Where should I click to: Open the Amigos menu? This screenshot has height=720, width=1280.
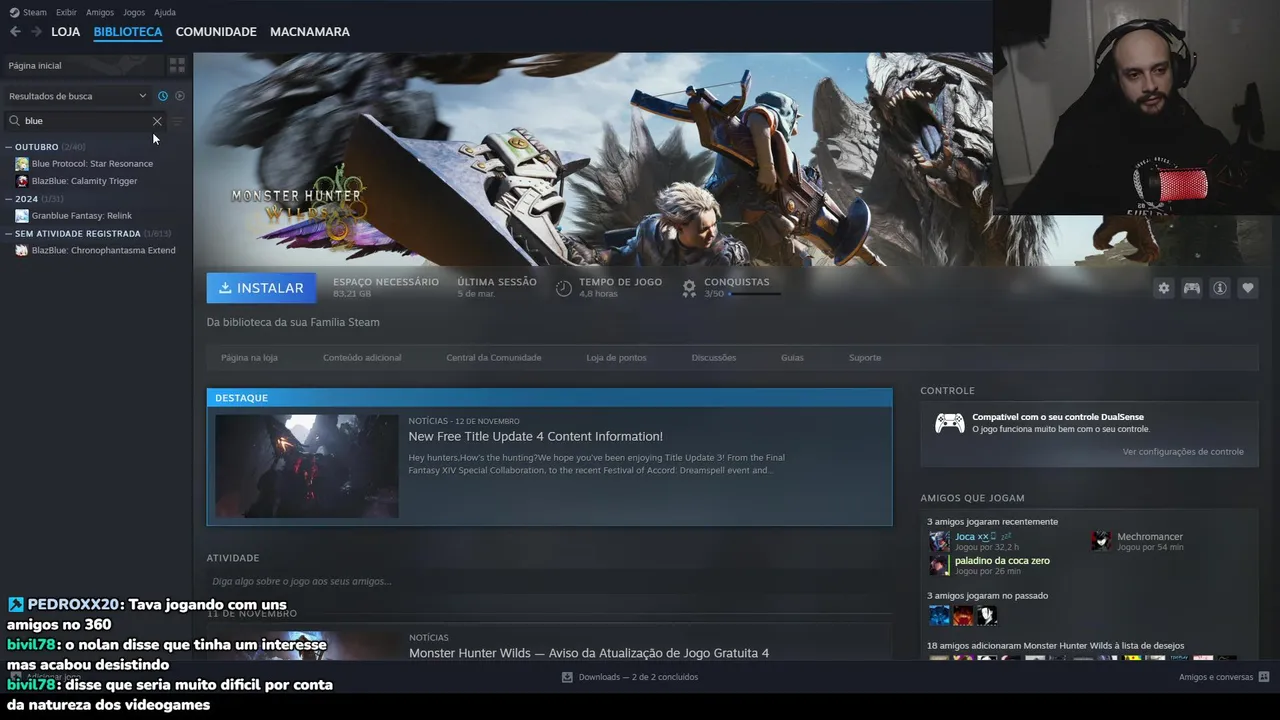coord(100,12)
